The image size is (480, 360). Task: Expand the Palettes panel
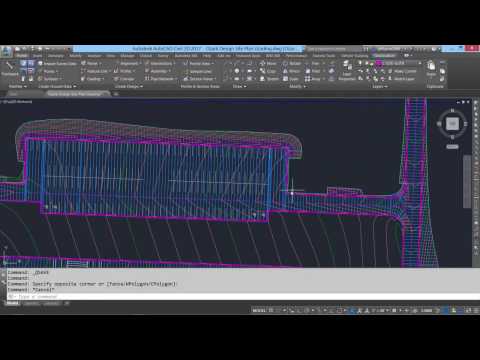click(17, 87)
